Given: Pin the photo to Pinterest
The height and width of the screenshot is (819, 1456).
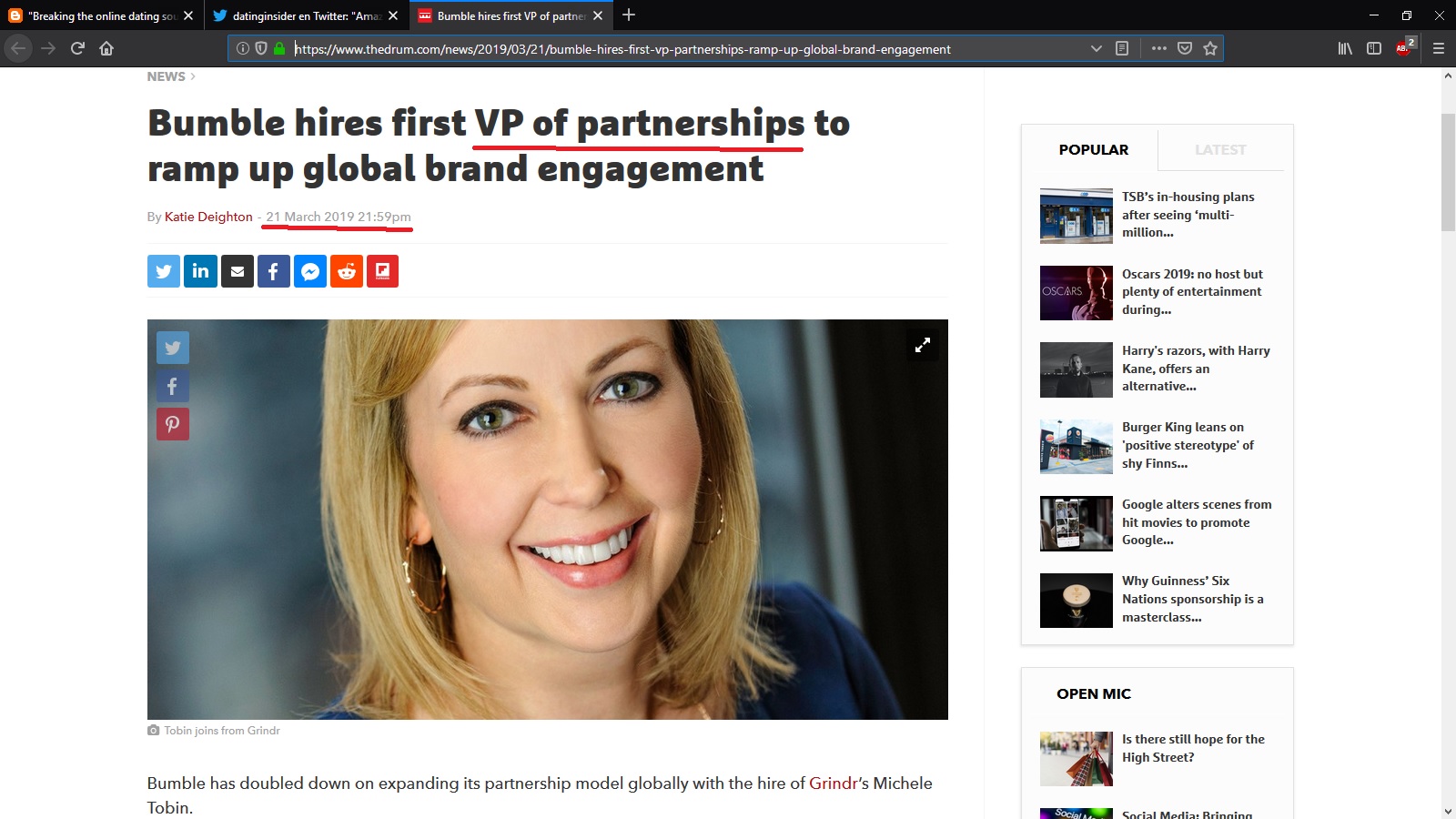Looking at the screenshot, I should click(173, 424).
